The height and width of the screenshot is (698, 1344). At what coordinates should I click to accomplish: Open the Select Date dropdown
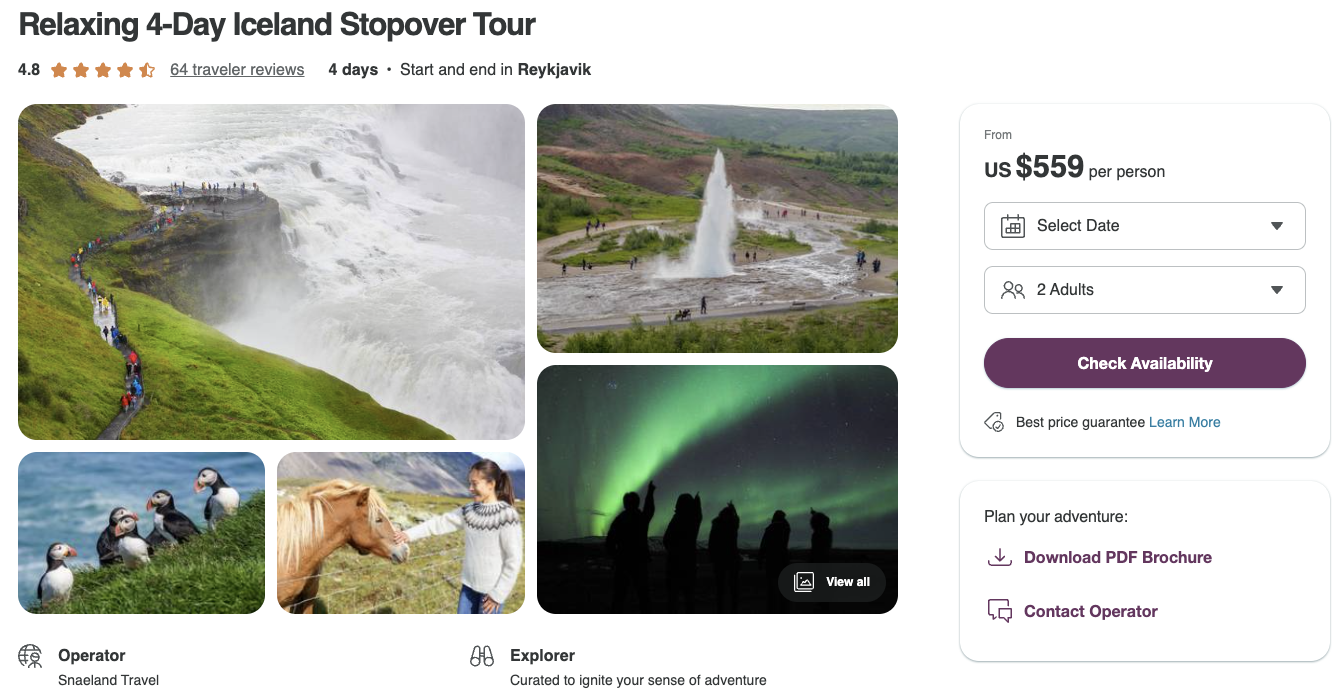(1144, 226)
